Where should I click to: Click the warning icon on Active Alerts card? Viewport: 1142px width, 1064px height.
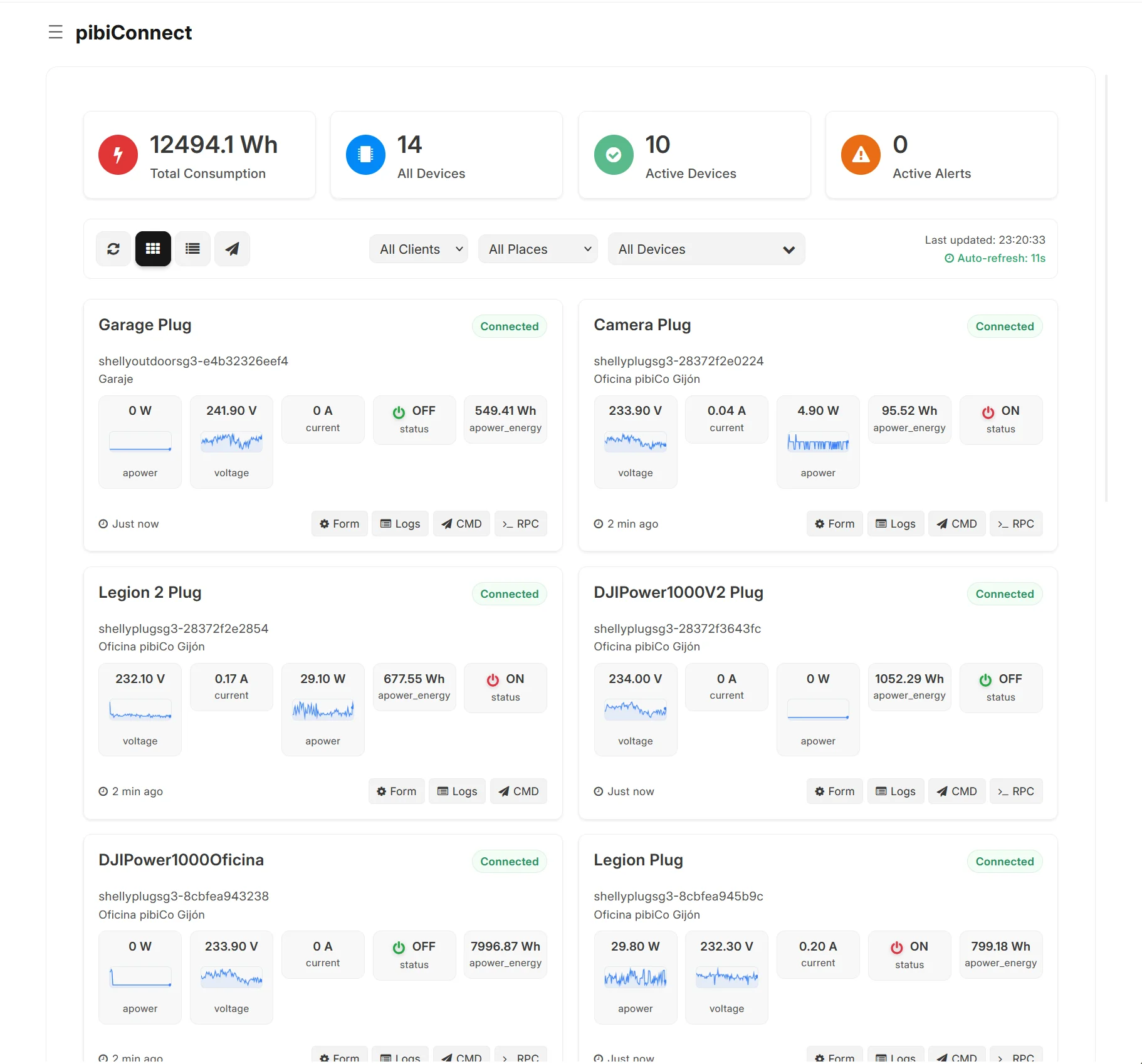pos(860,155)
